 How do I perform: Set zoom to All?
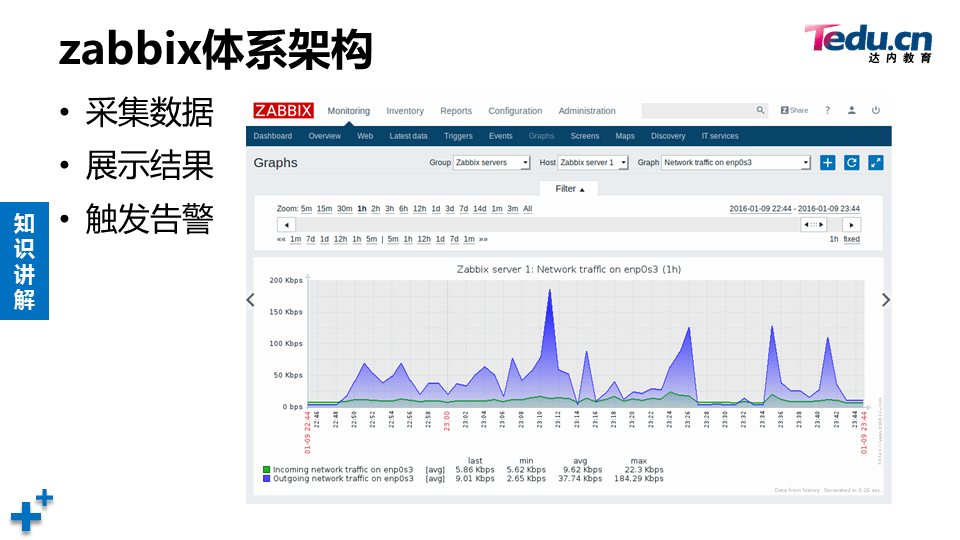[x=528, y=209]
